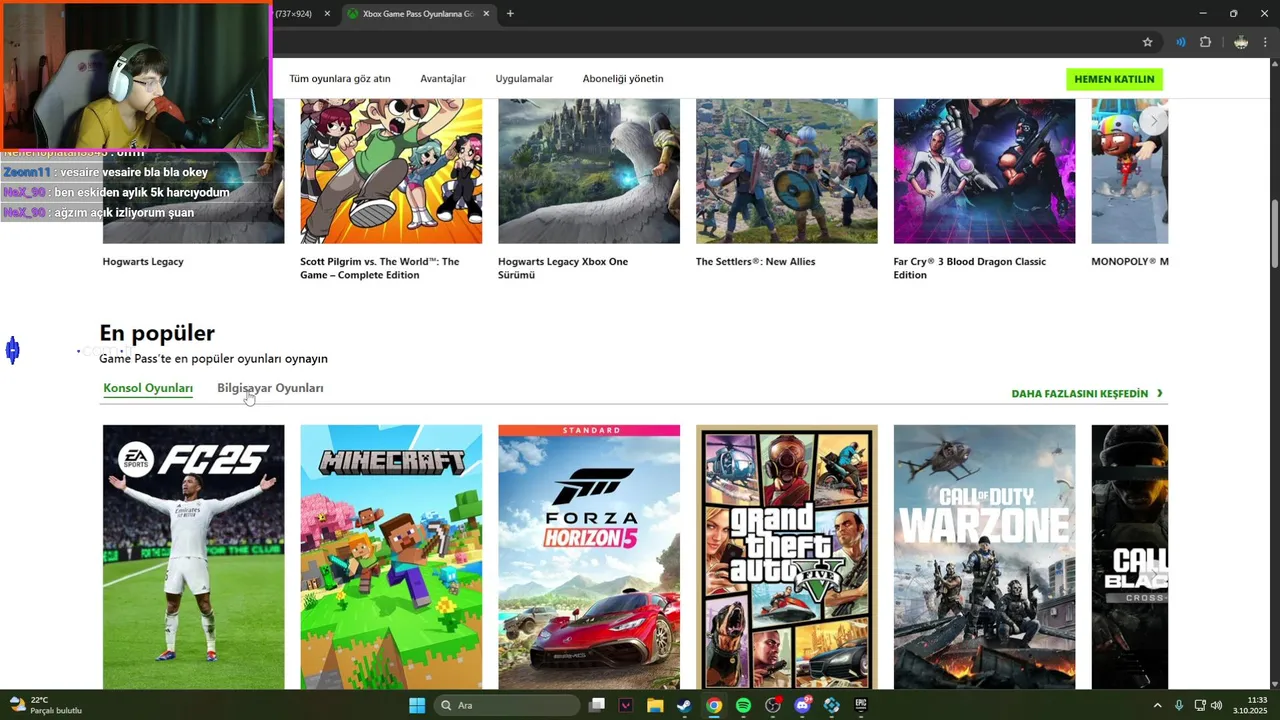This screenshot has width=1280, height=720.
Task: Open a new browser tab with plus
Action: 510,13
